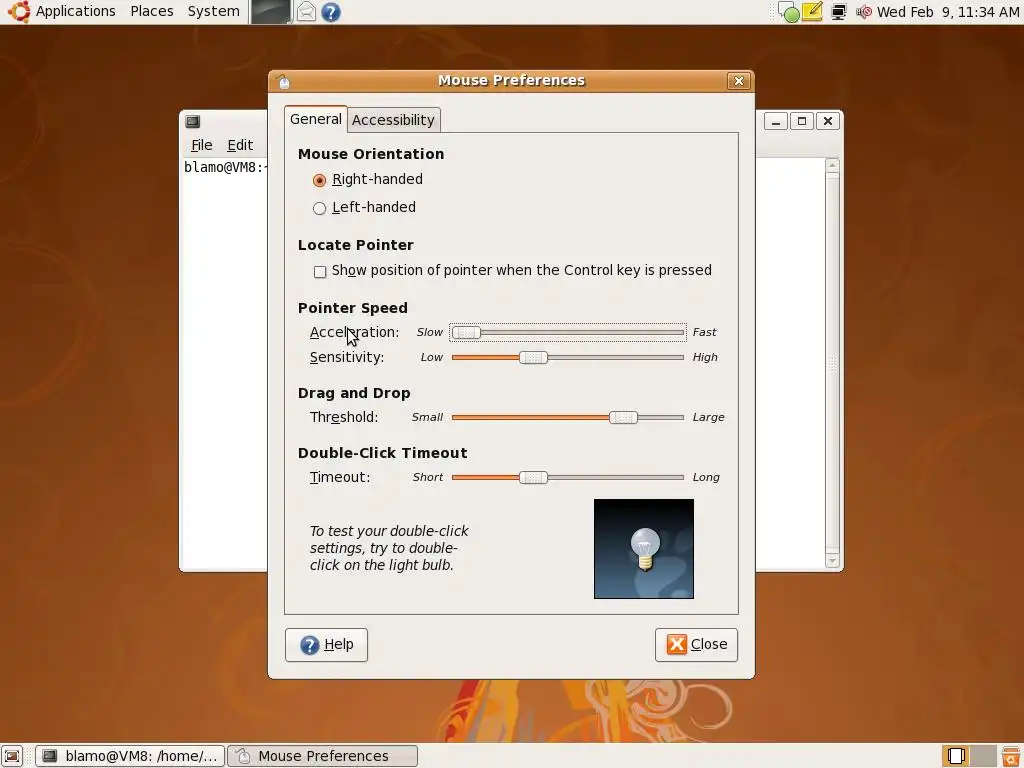
Task: Click the mouse icon in Mouse Preferences titlebar
Action: pyautogui.click(x=283, y=81)
